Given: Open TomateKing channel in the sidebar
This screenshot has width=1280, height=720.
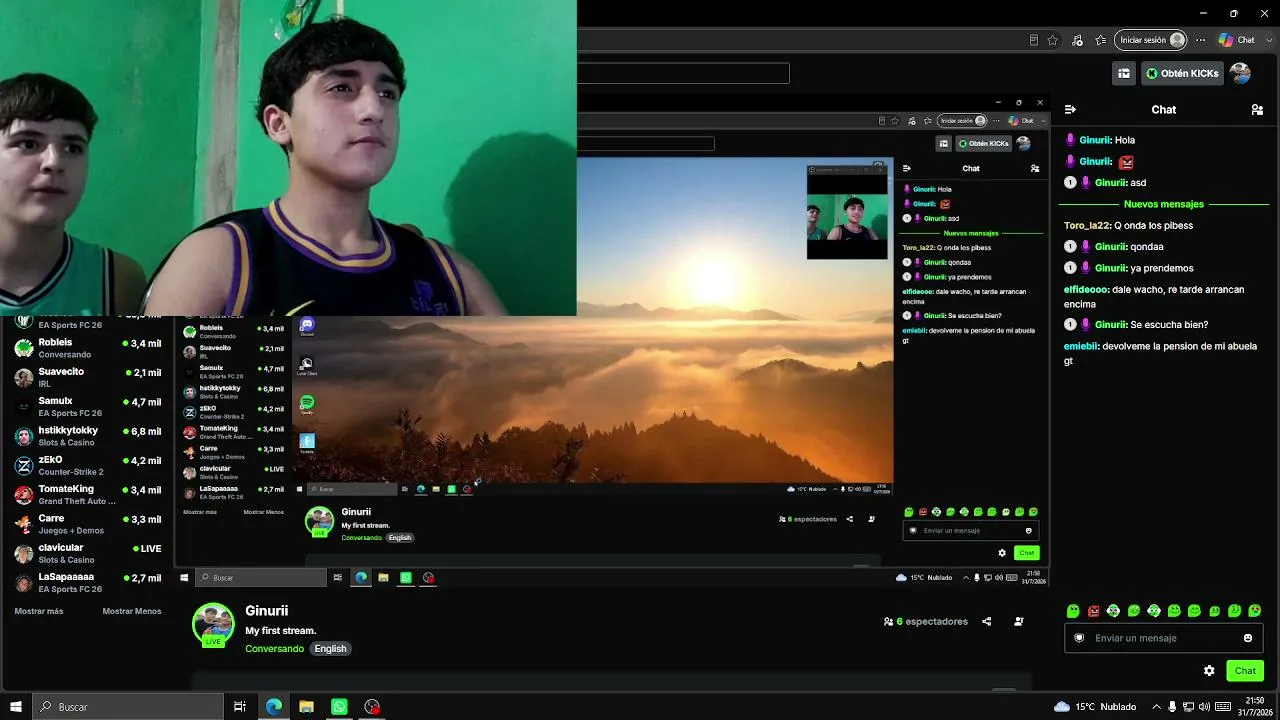Looking at the screenshot, I should point(87,495).
